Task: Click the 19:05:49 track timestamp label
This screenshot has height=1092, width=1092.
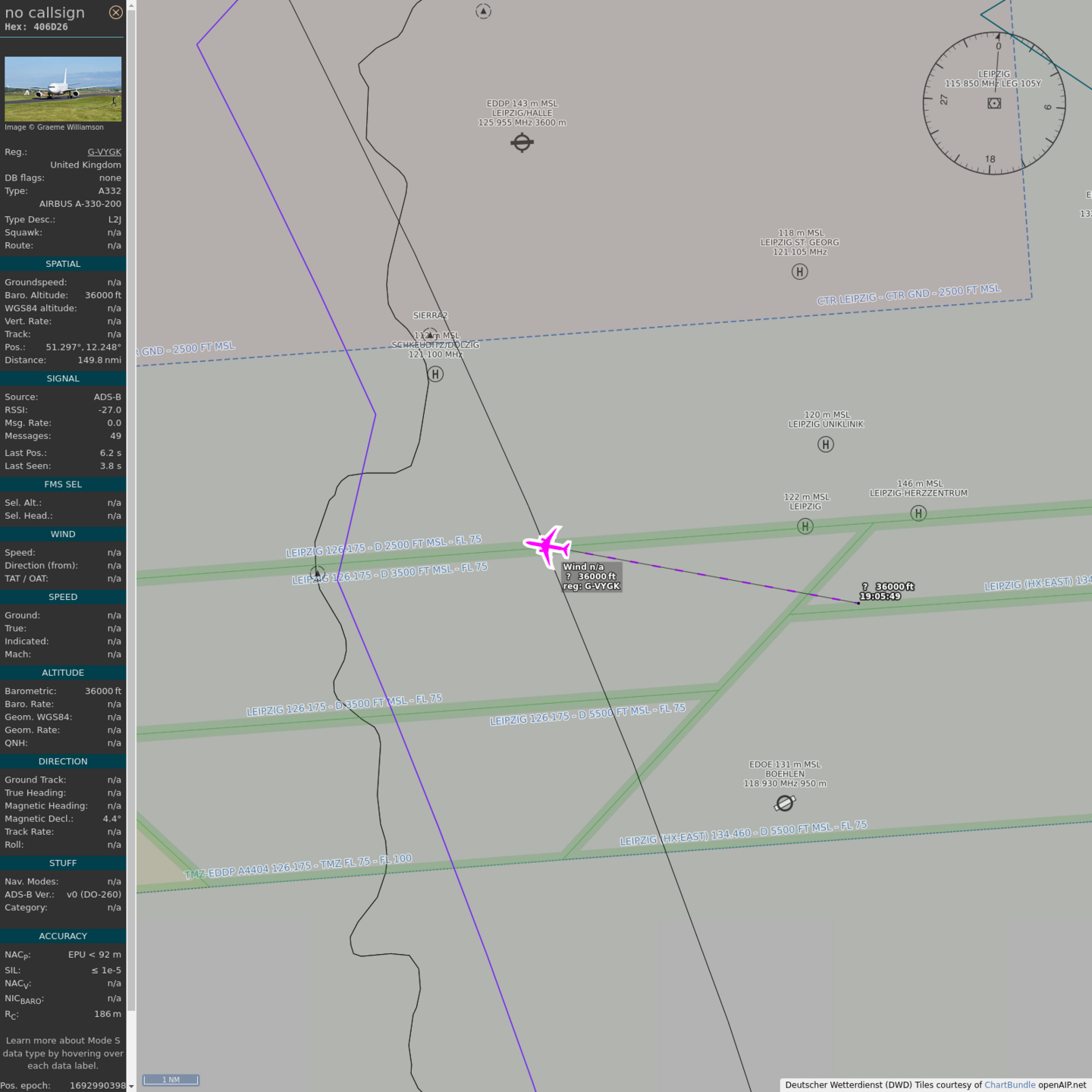Action: click(880, 597)
